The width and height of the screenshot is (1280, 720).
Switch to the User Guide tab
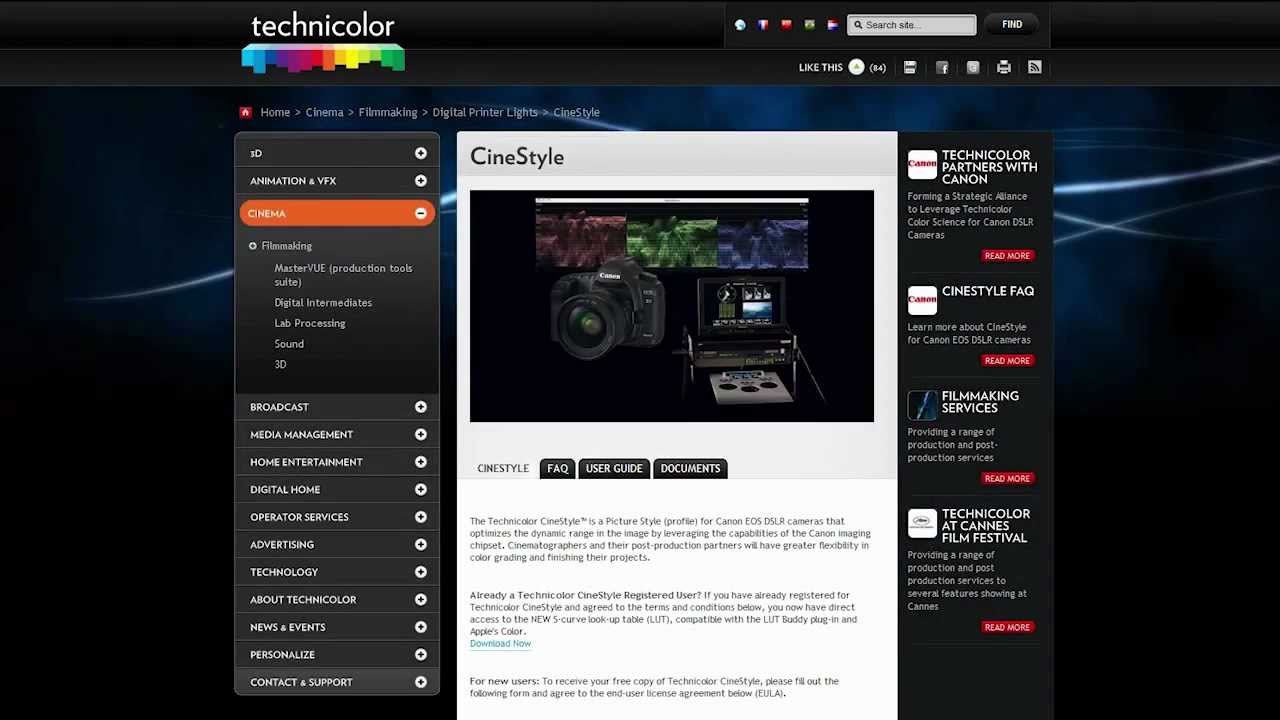[x=614, y=468]
